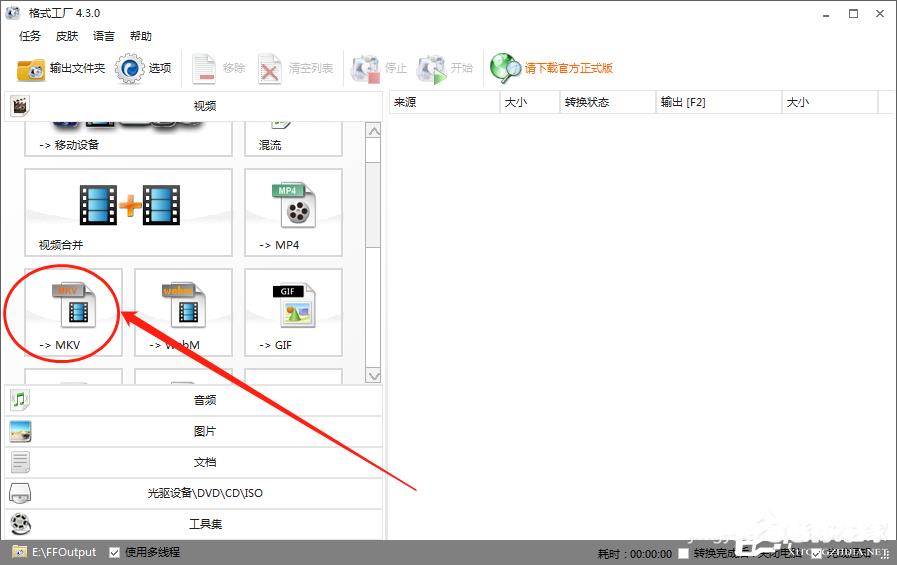The height and width of the screenshot is (565, 897).
Task: Expand the 光驱设备\DVD\CD\ISO section
Action: tap(193, 493)
